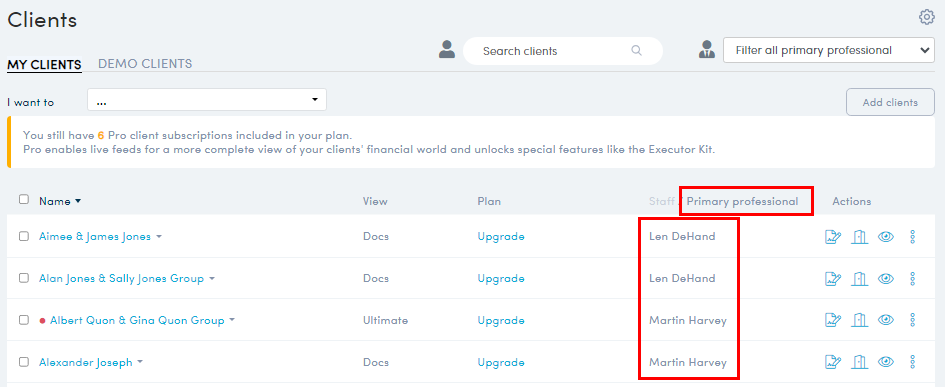Click the Add clients button
Viewport: 945px width, 387px height.
(x=890, y=102)
